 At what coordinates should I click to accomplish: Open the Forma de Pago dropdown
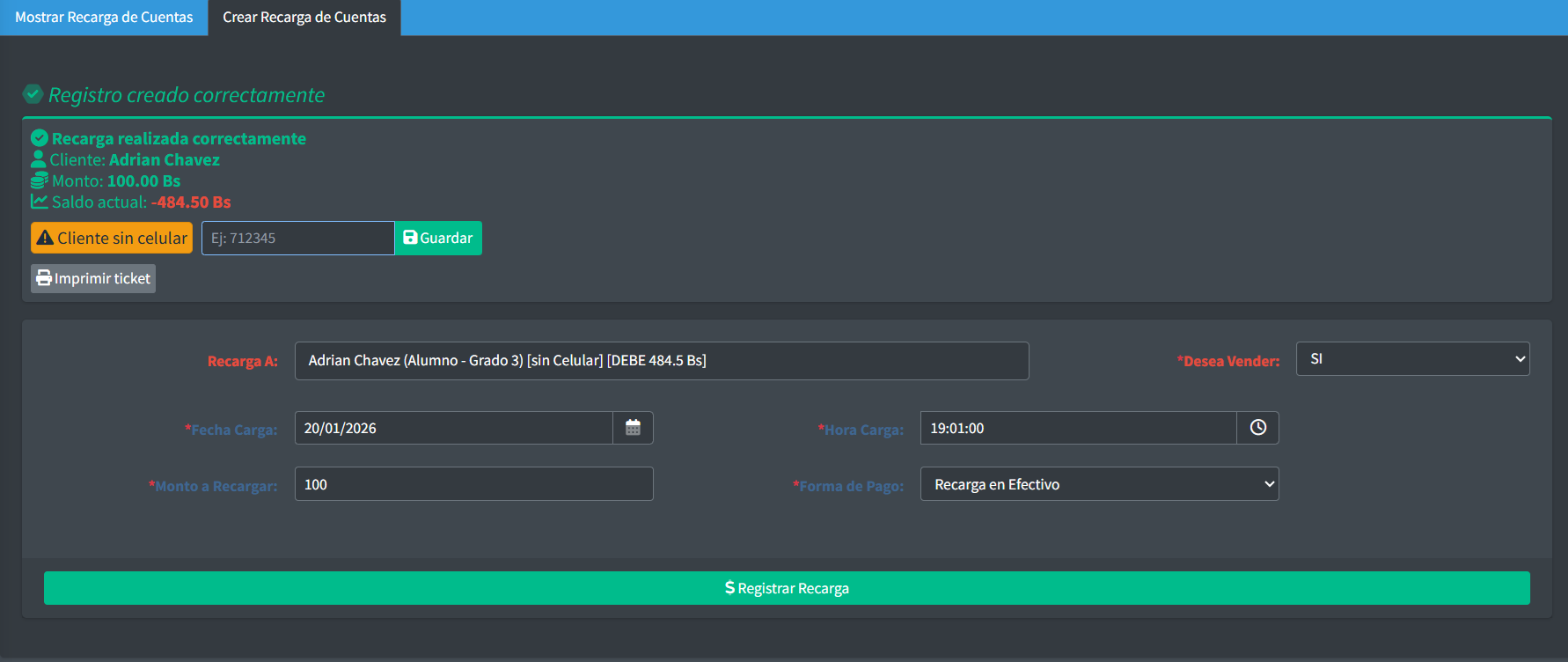coord(1099,484)
